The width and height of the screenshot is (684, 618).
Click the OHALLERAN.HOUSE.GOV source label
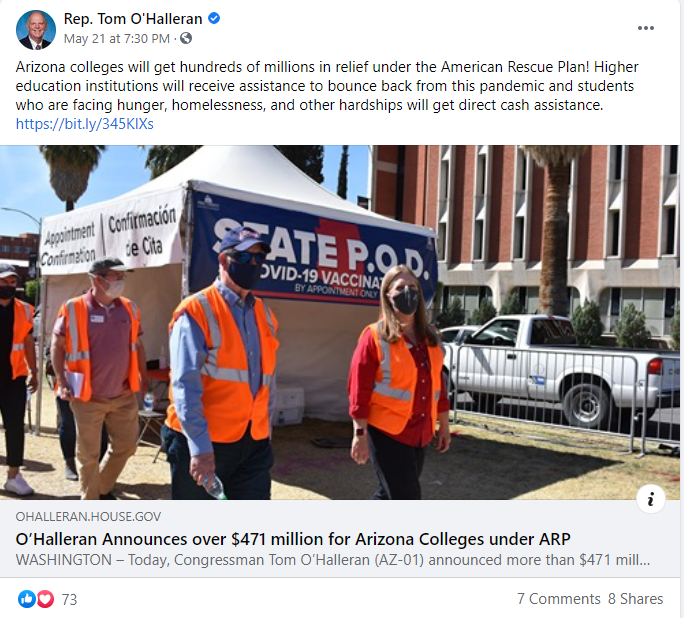pyautogui.click(x=88, y=517)
